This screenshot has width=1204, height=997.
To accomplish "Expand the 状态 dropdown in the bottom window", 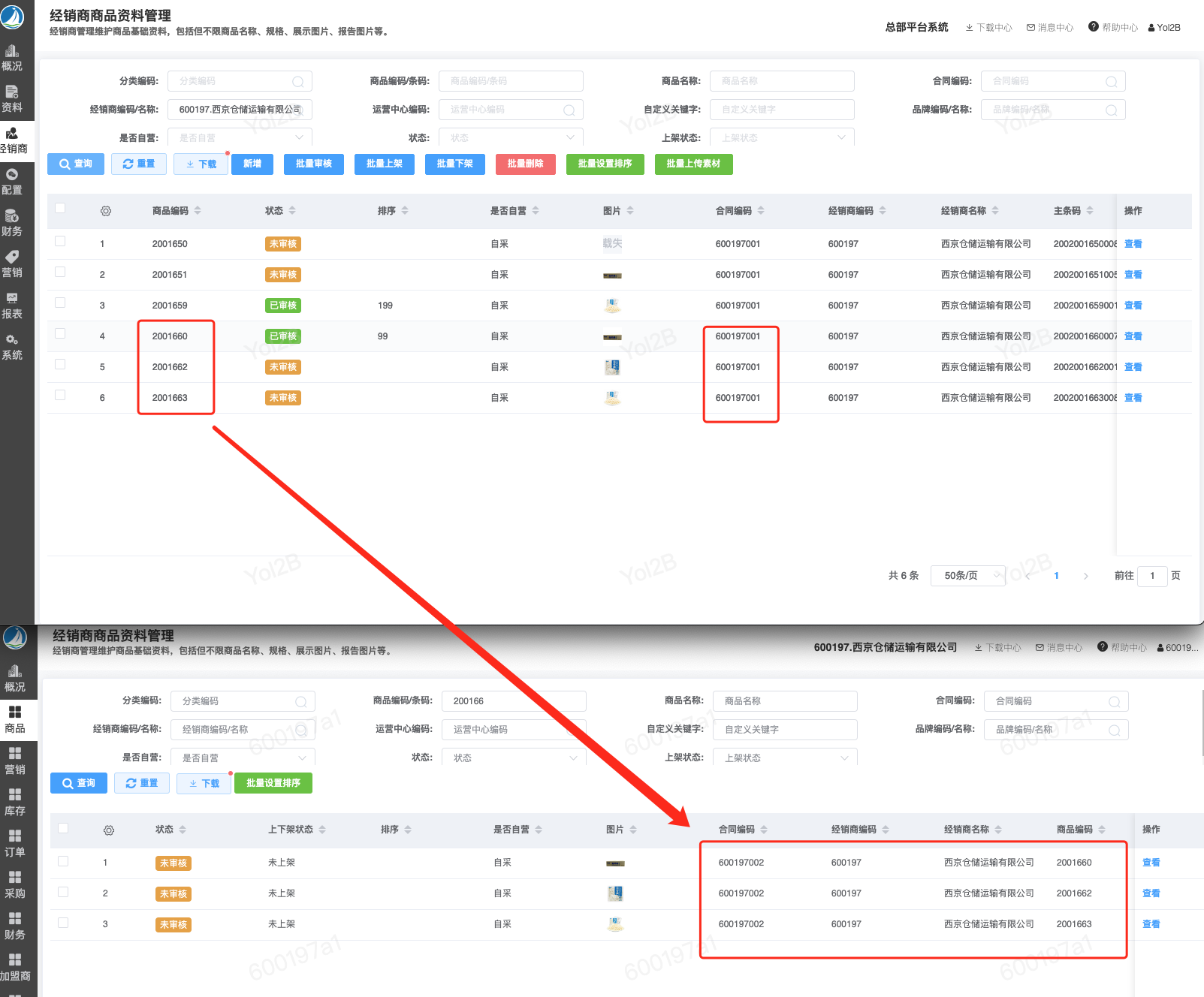I will coord(514,758).
